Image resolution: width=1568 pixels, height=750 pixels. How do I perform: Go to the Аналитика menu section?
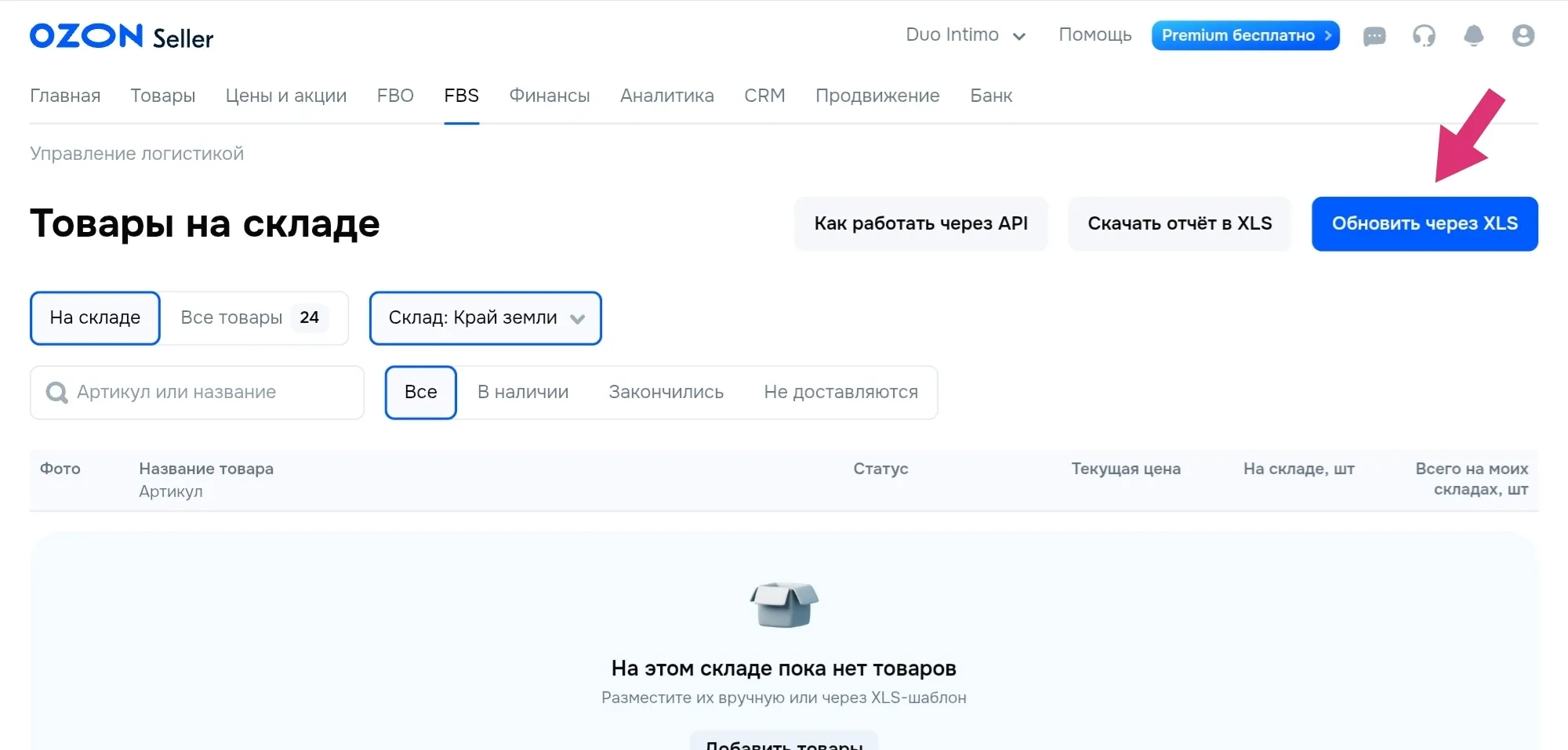(666, 96)
